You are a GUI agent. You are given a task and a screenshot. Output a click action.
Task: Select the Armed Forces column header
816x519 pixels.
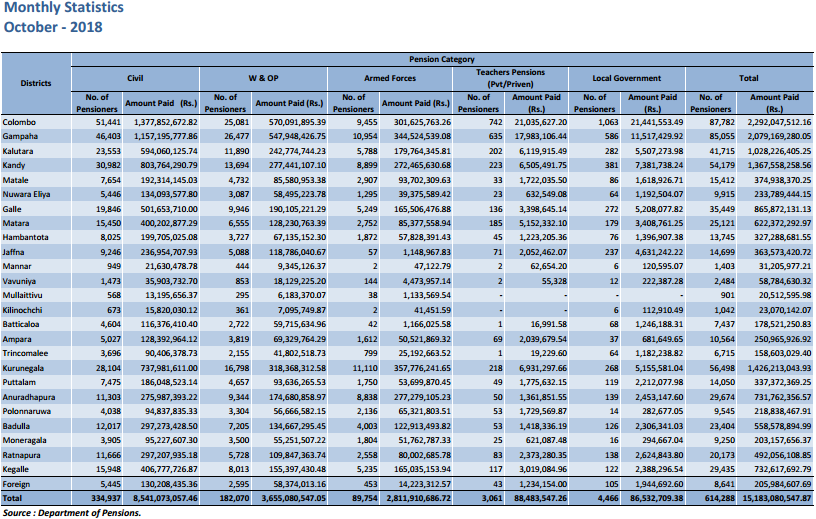tap(390, 78)
